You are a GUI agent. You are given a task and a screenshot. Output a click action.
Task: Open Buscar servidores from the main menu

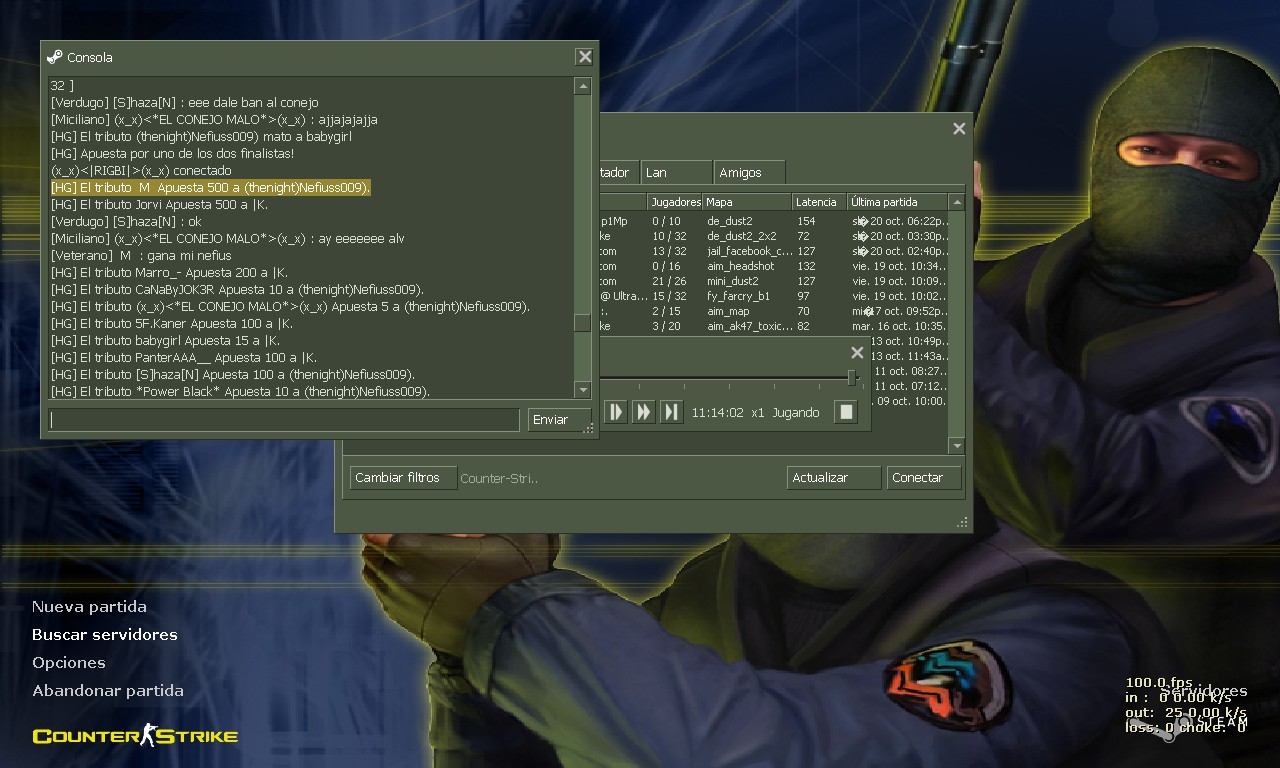[105, 635]
